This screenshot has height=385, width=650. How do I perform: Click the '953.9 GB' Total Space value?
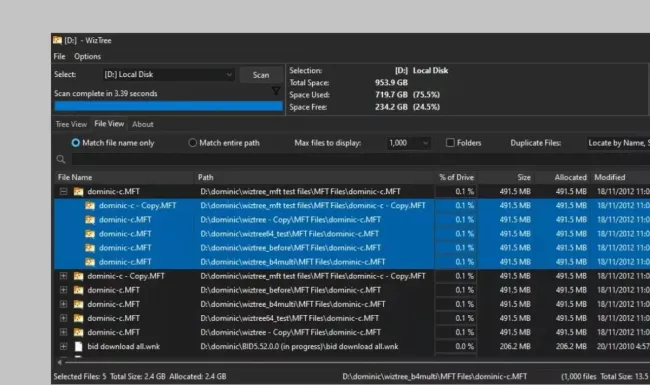pyautogui.click(x=391, y=82)
